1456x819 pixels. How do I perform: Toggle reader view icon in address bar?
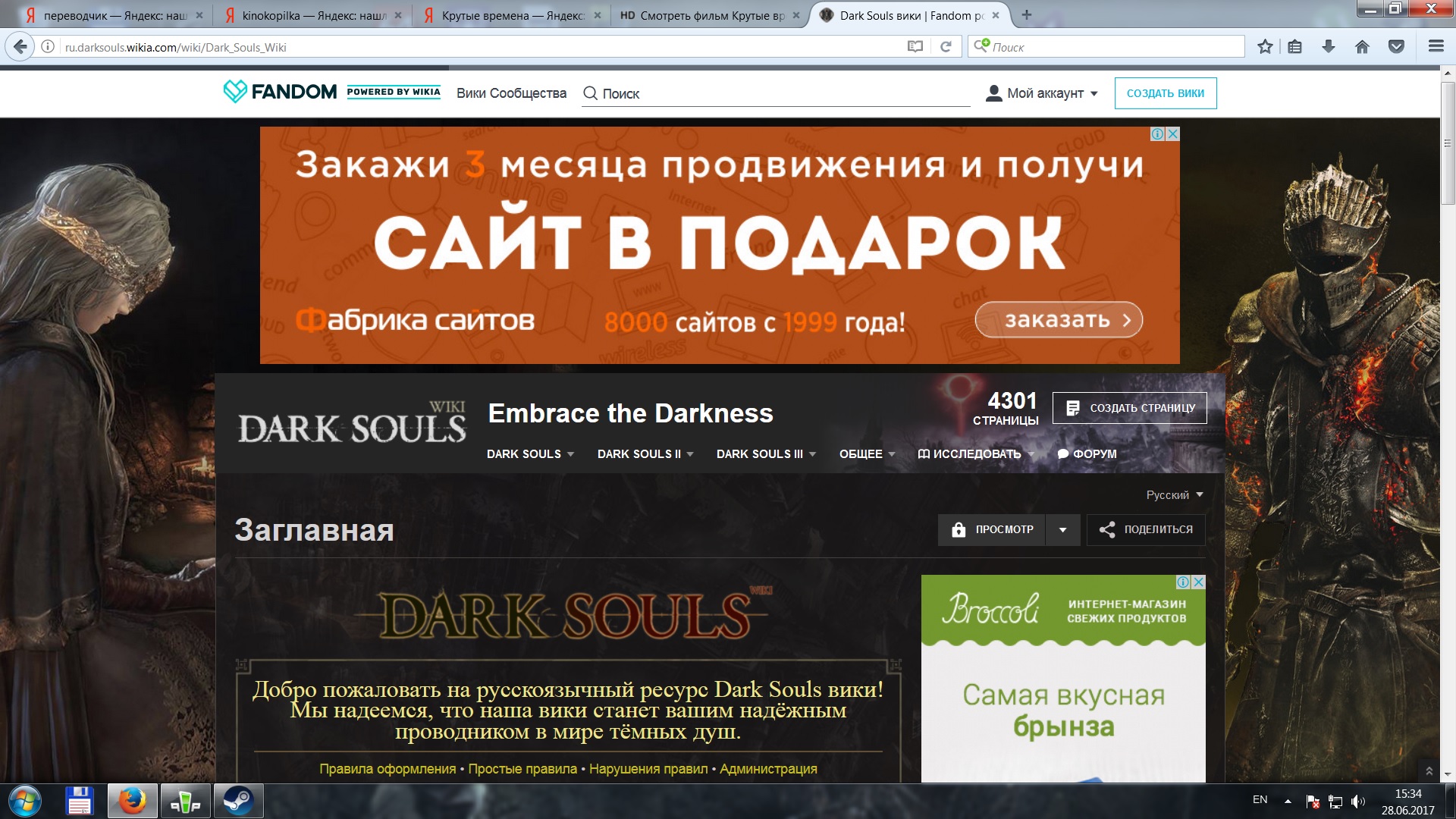[915, 47]
